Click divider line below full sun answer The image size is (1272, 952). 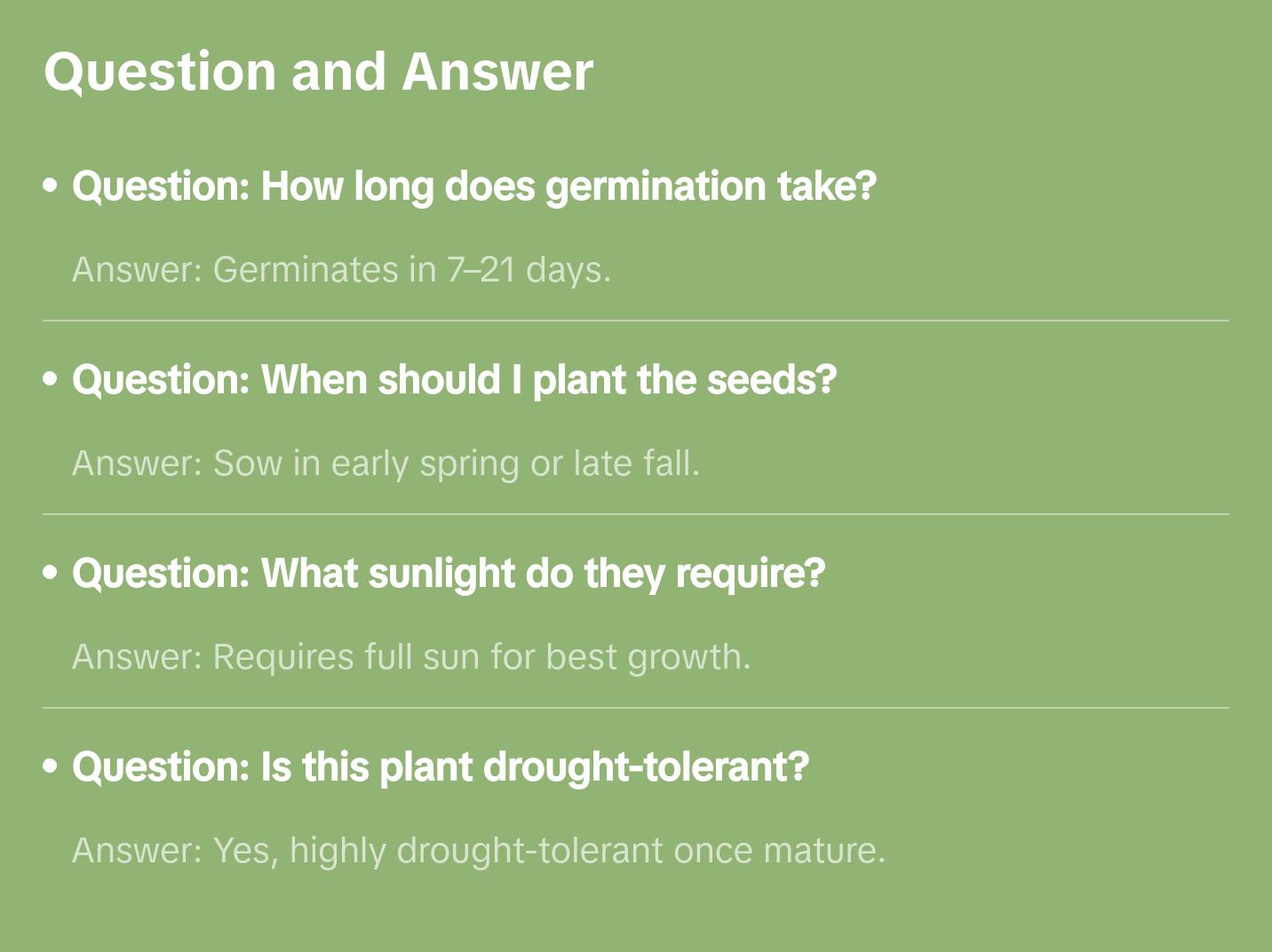pyautogui.click(x=635, y=708)
